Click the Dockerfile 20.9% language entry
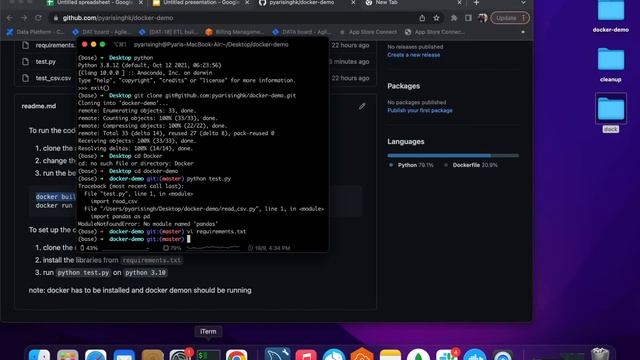Screen dimensions: 640x360 [x=471, y=165]
